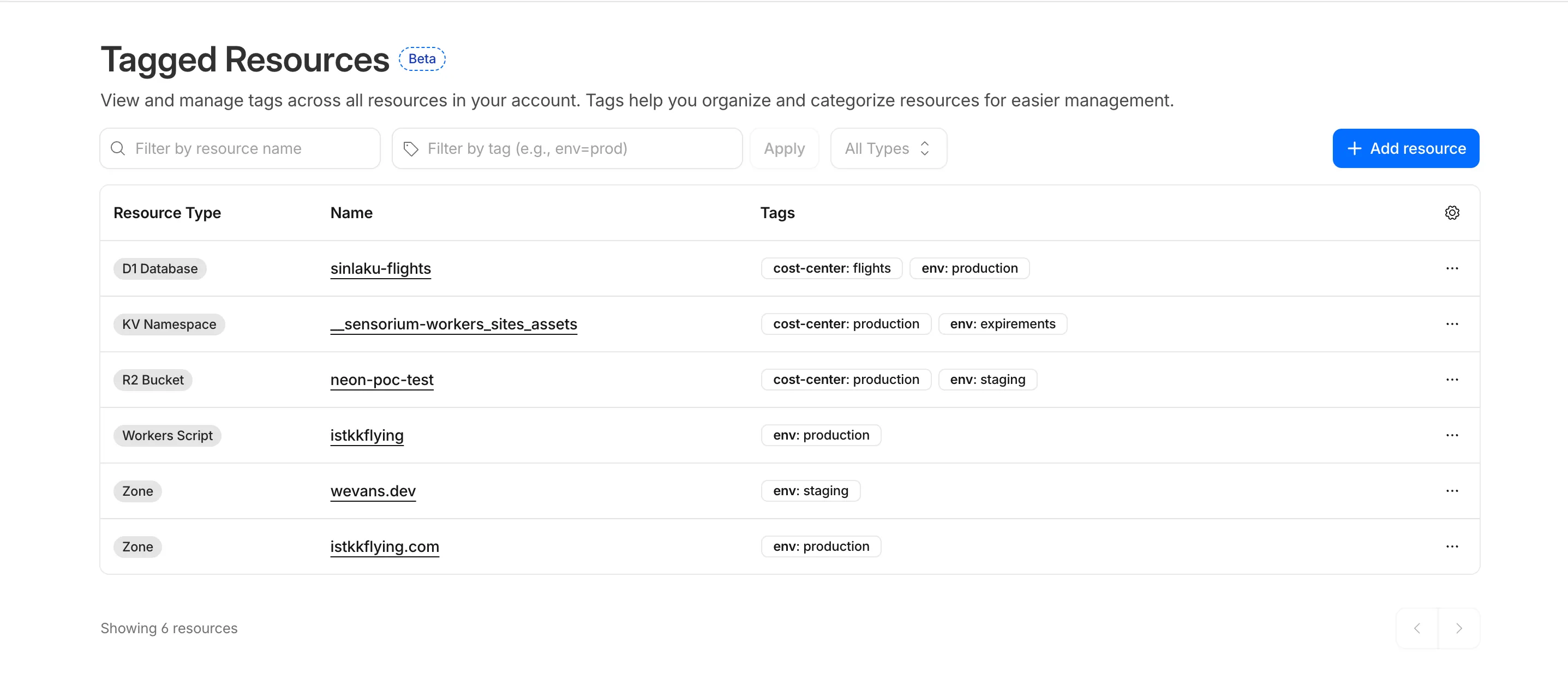The width and height of the screenshot is (1568, 673).
Task: Open the ellipsis menu for wevans.dev
Action: point(1453,490)
